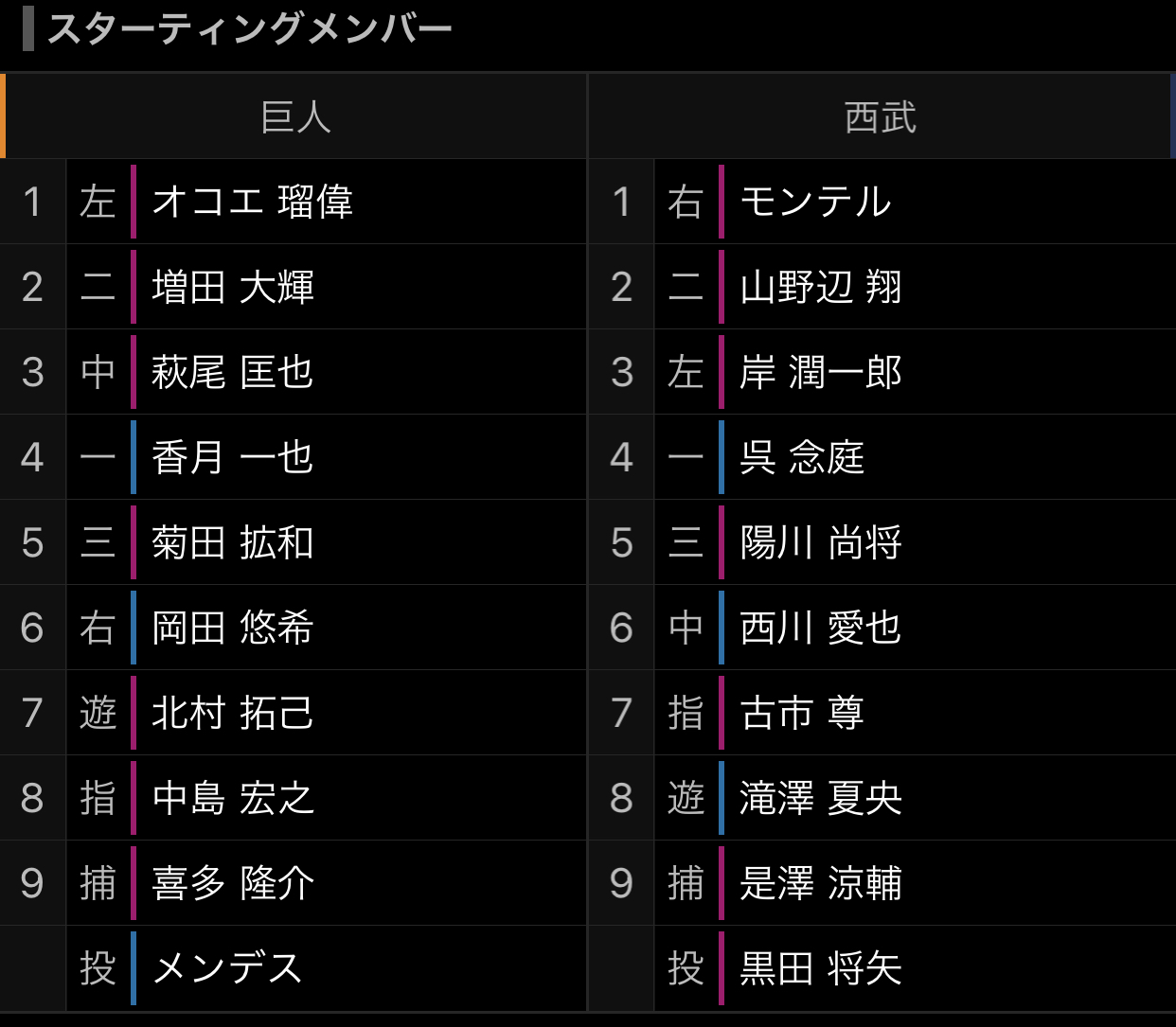The image size is (1176, 1027).
Task: Open player オコエ 瑠偉
Action: 252,202
